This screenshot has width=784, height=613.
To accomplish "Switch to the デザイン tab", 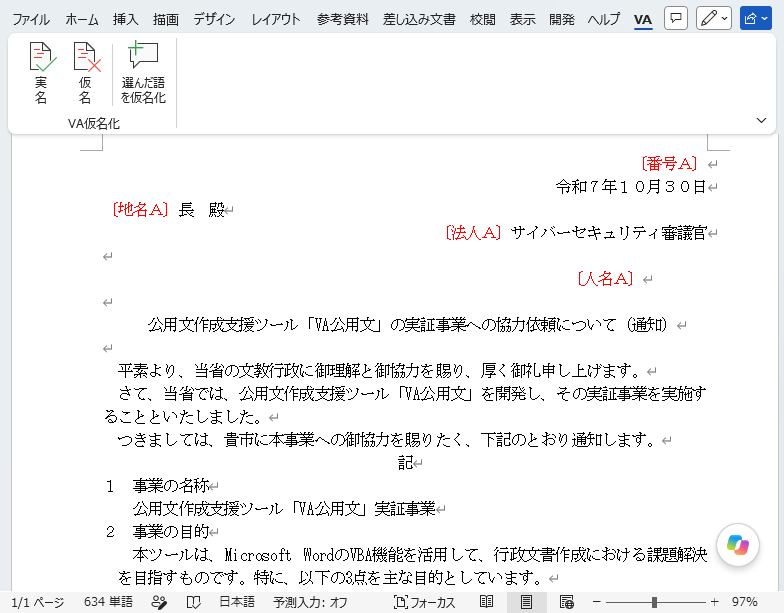I will coord(214,20).
